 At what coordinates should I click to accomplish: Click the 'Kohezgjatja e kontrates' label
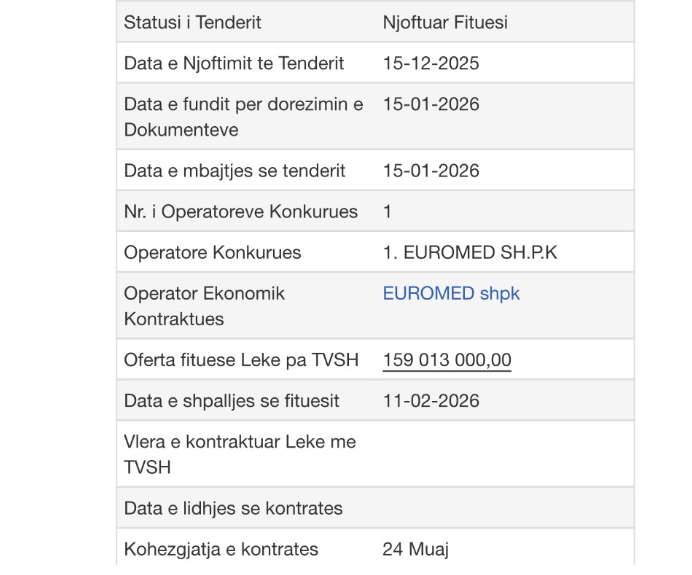point(221,549)
